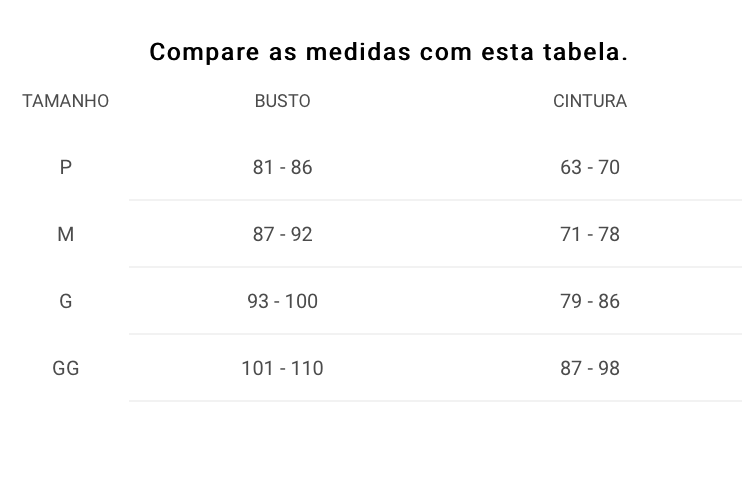Select bust value 87 - 92
Image resolution: width=742 pixels, height=480 pixels.
click(283, 234)
